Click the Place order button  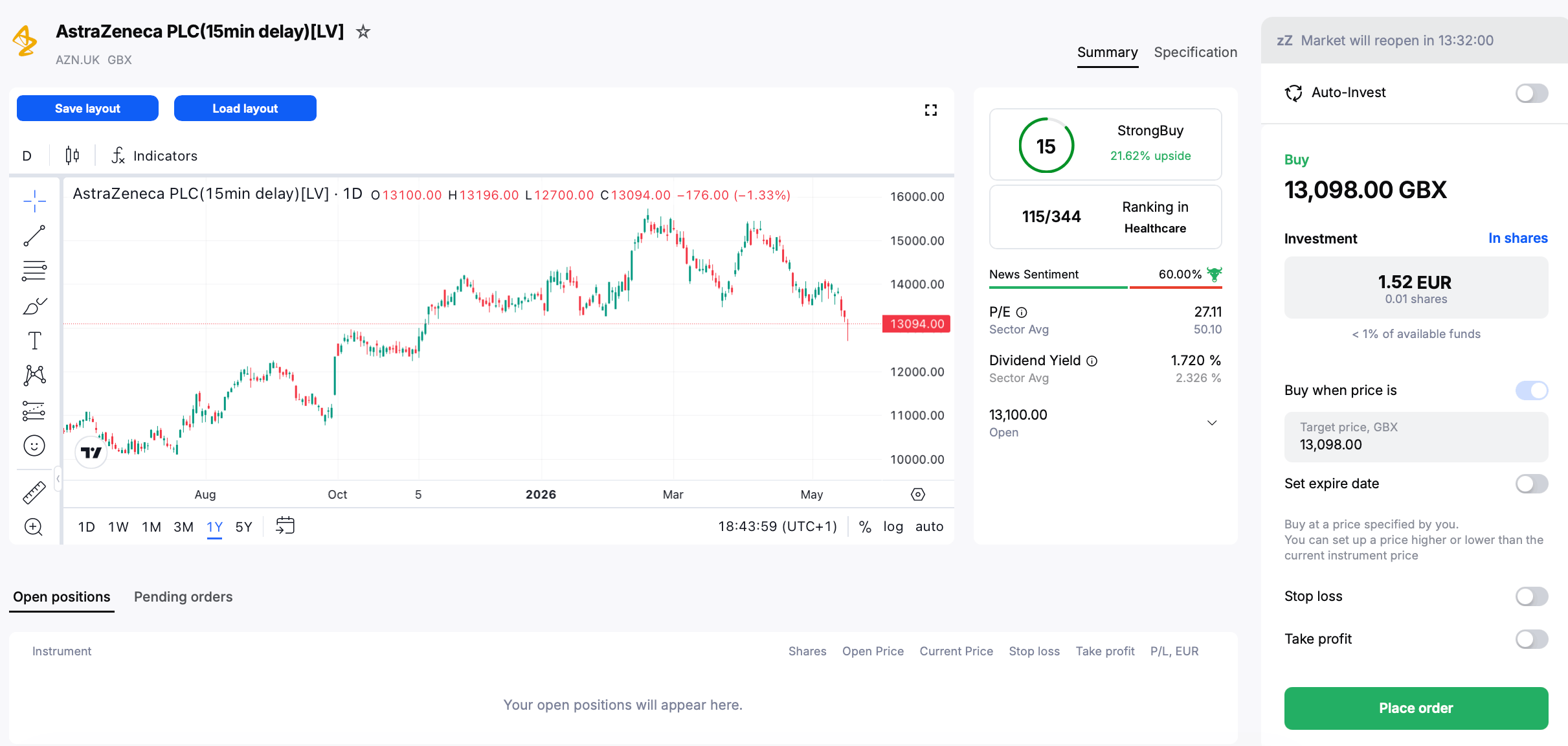tap(1416, 708)
